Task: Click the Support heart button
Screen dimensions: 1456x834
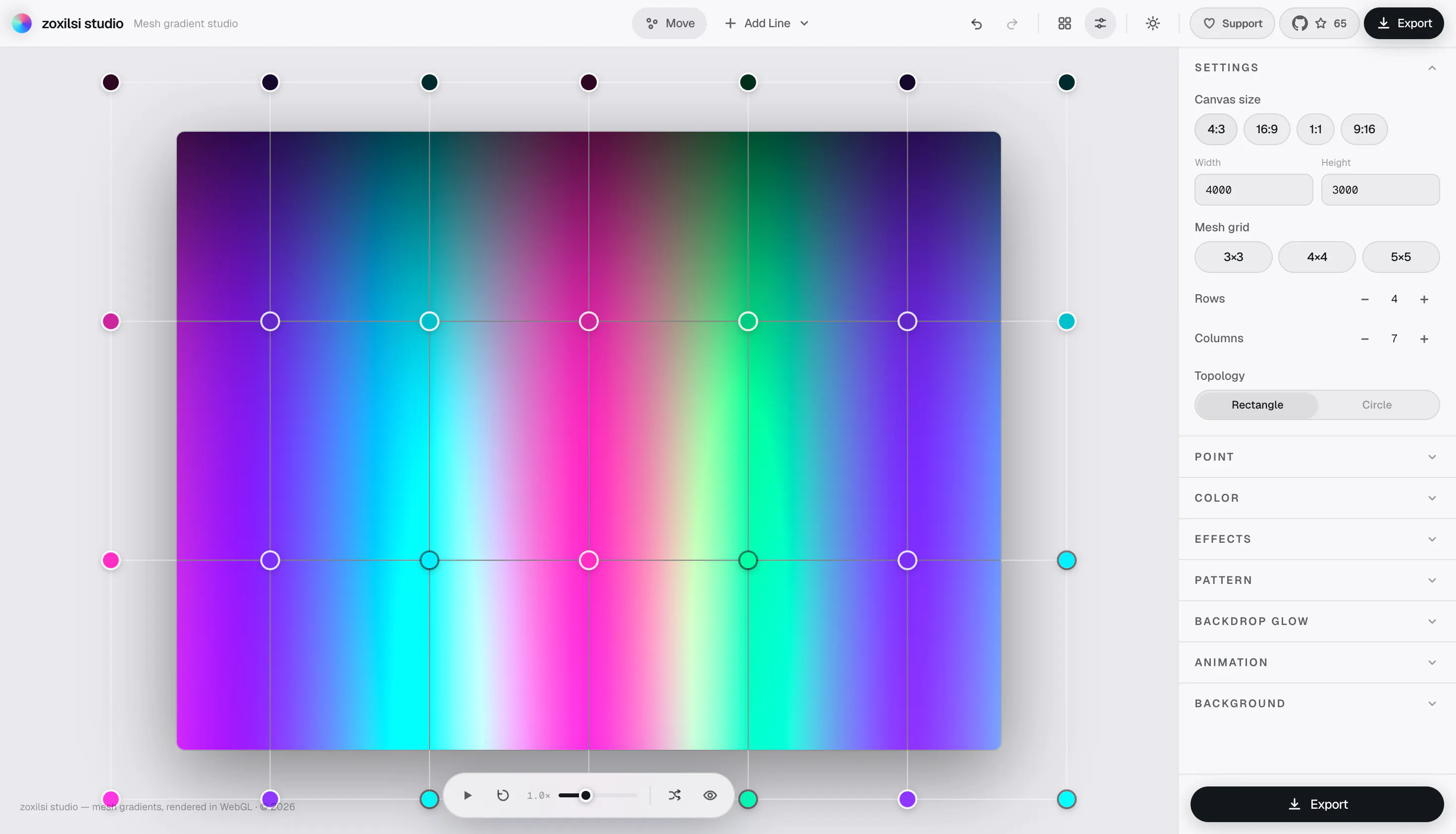Action: (x=1232, y=23)
